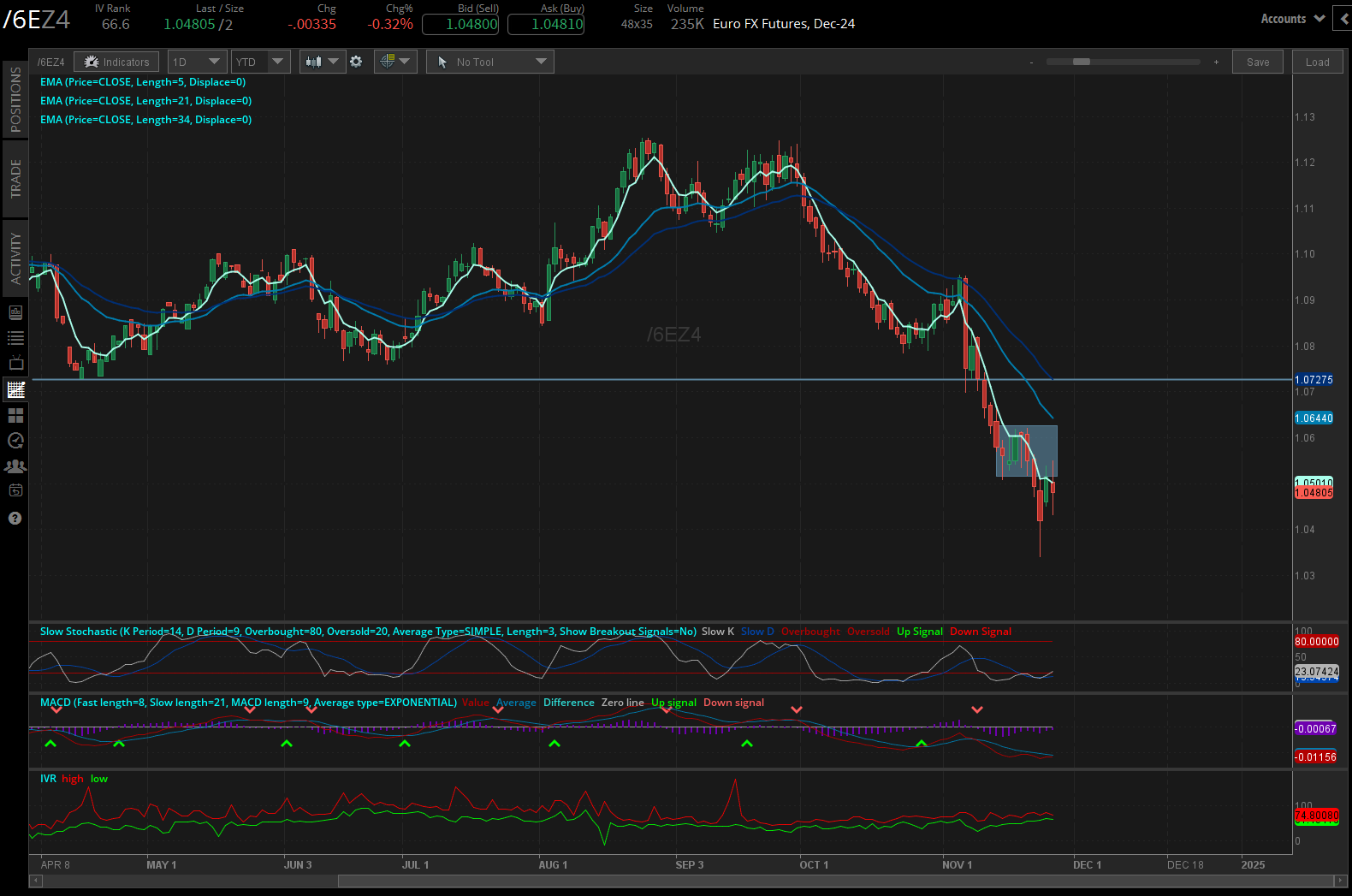Open the charts grid icon in sidebar
The height and width of the screenshot is (896, 1352).
pos(15,390)
